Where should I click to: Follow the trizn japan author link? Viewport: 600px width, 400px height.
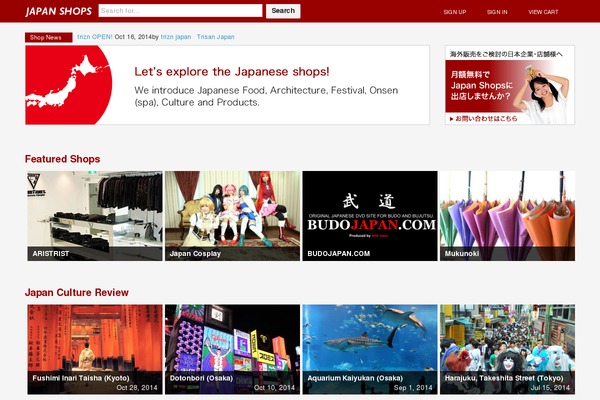[176, 37]
